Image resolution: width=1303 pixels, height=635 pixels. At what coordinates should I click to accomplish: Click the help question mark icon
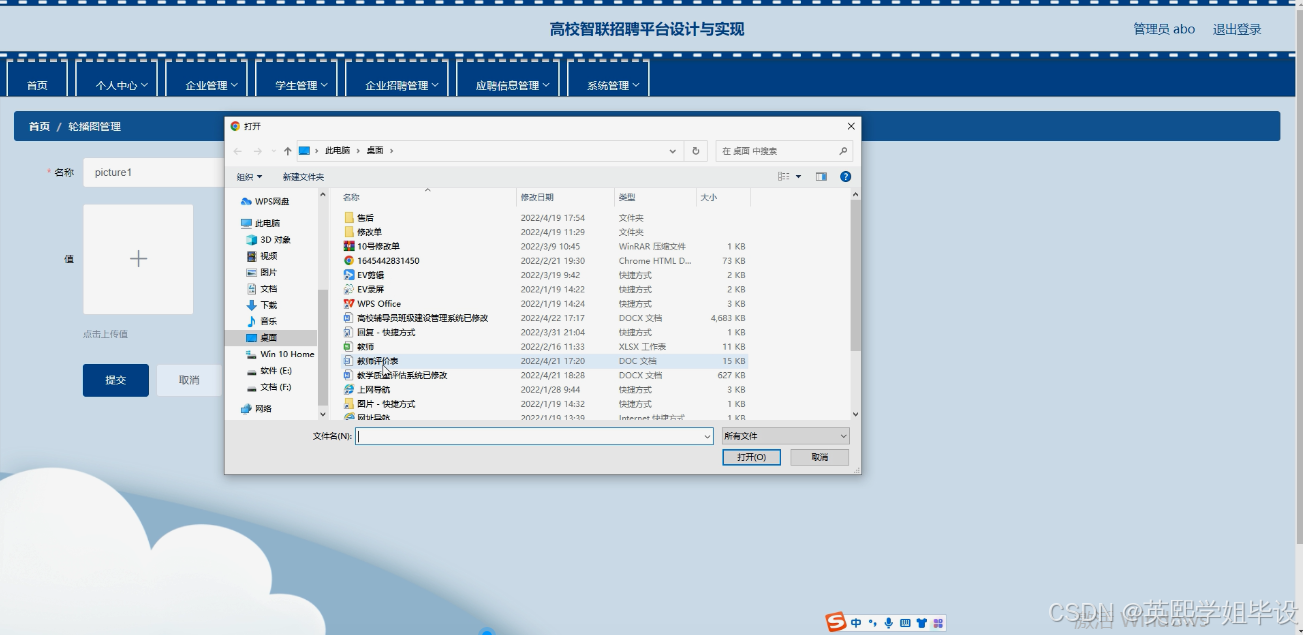845,177
